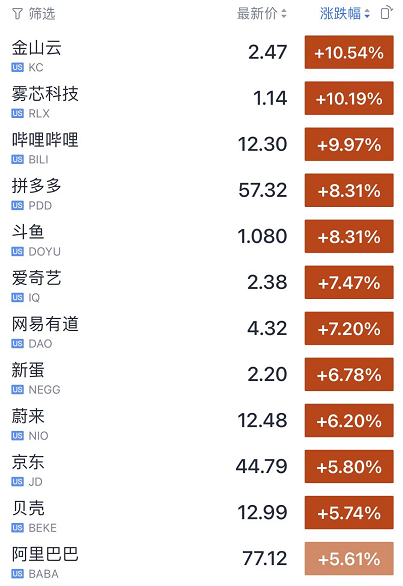The width and height of the screenshot is (403, 586).
Task: Click the US badge next to IQ
Action: tap(17, 297)
